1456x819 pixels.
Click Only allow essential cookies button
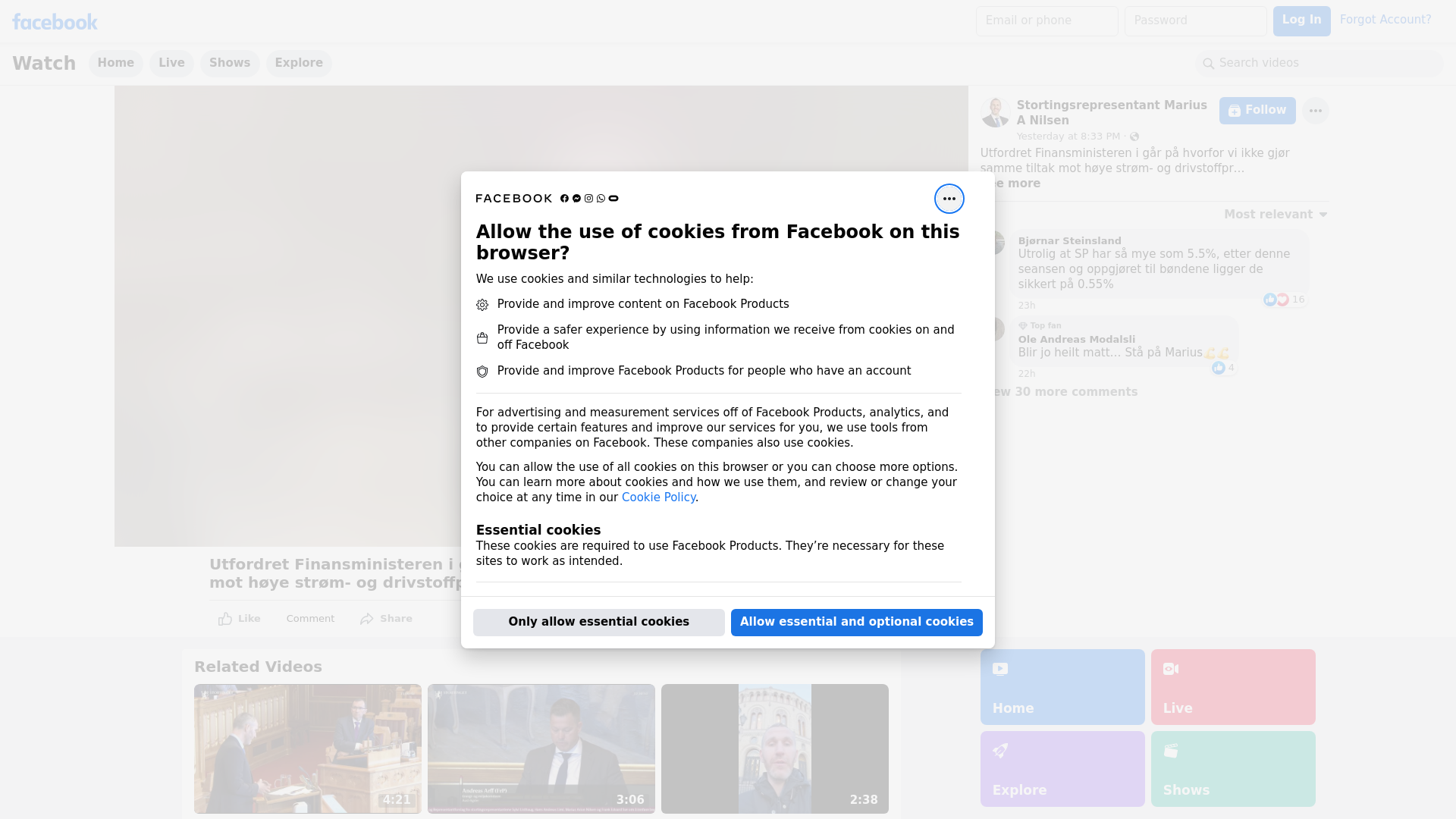coord(599,622)
